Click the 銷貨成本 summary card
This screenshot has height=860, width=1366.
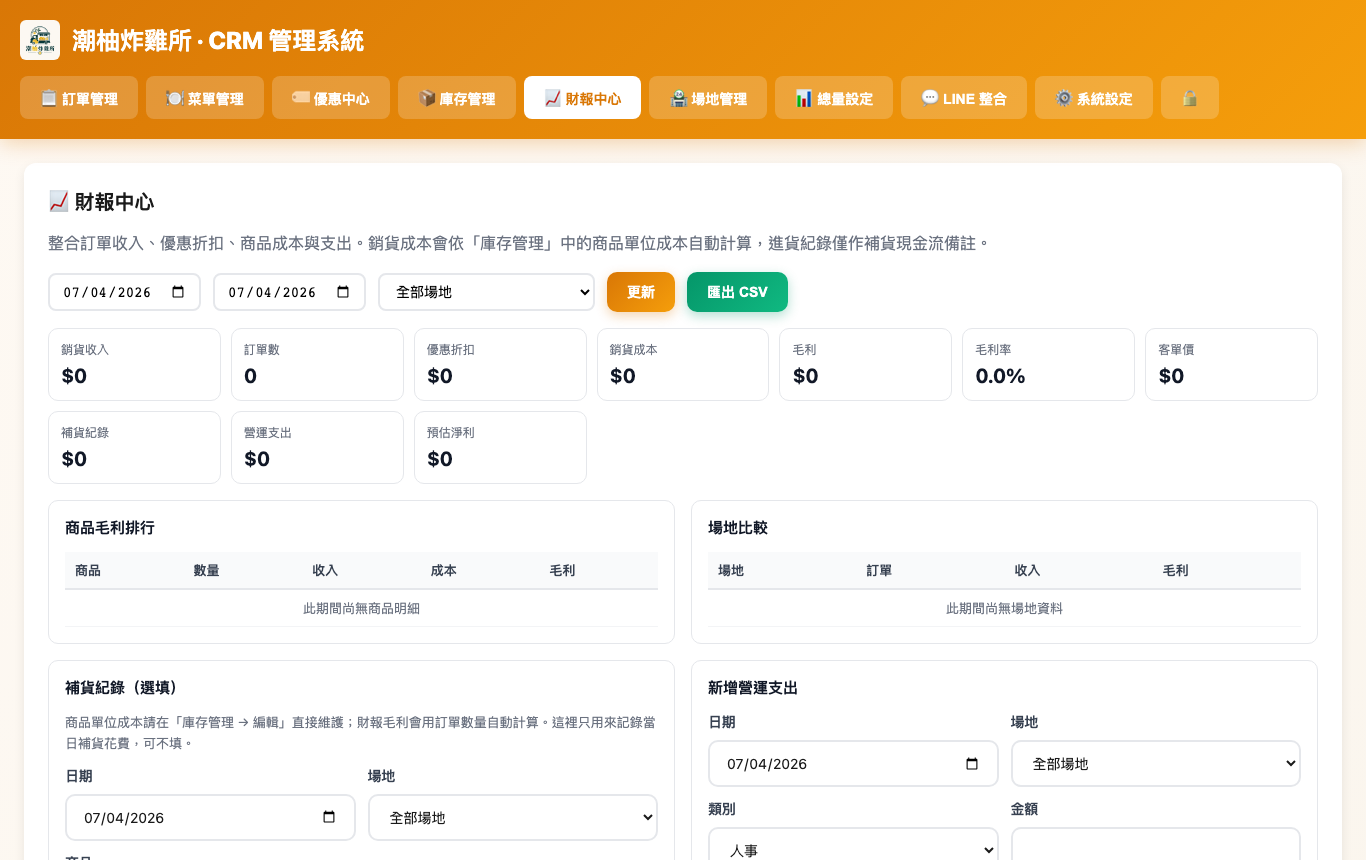[683, 364]
